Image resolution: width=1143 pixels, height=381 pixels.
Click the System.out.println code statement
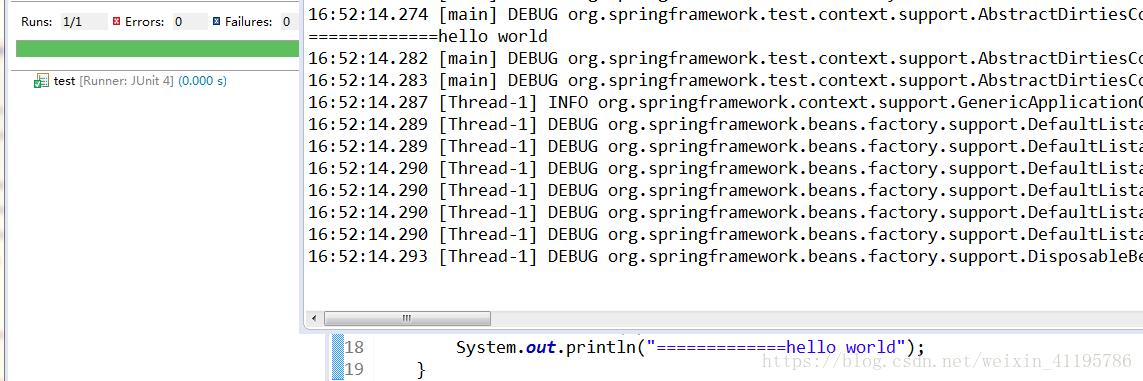pyautogui.click(x=690, y=347)
